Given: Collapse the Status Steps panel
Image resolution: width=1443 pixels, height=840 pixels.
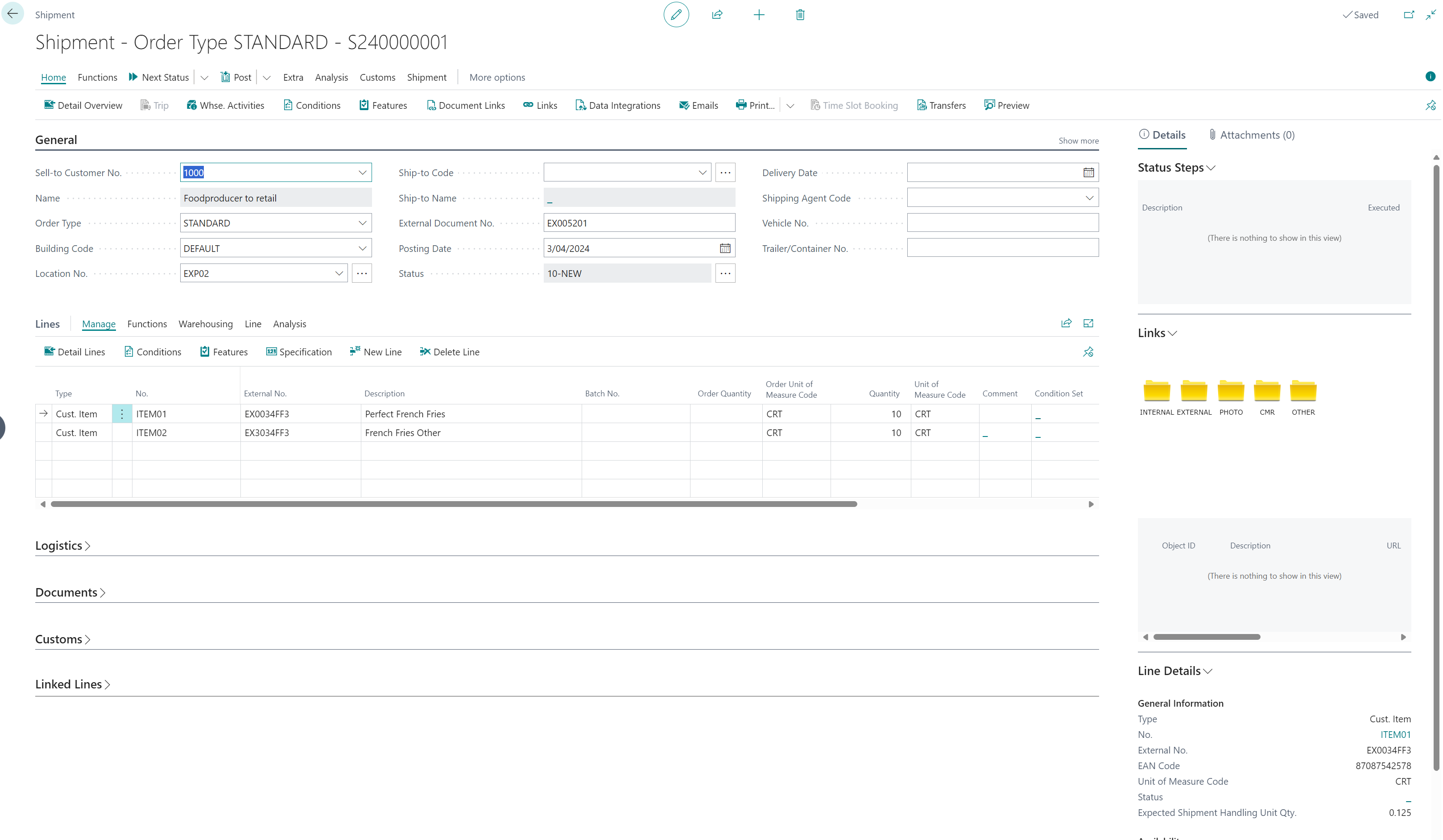Looking at the screenshot, I should tap(1211, 168).
